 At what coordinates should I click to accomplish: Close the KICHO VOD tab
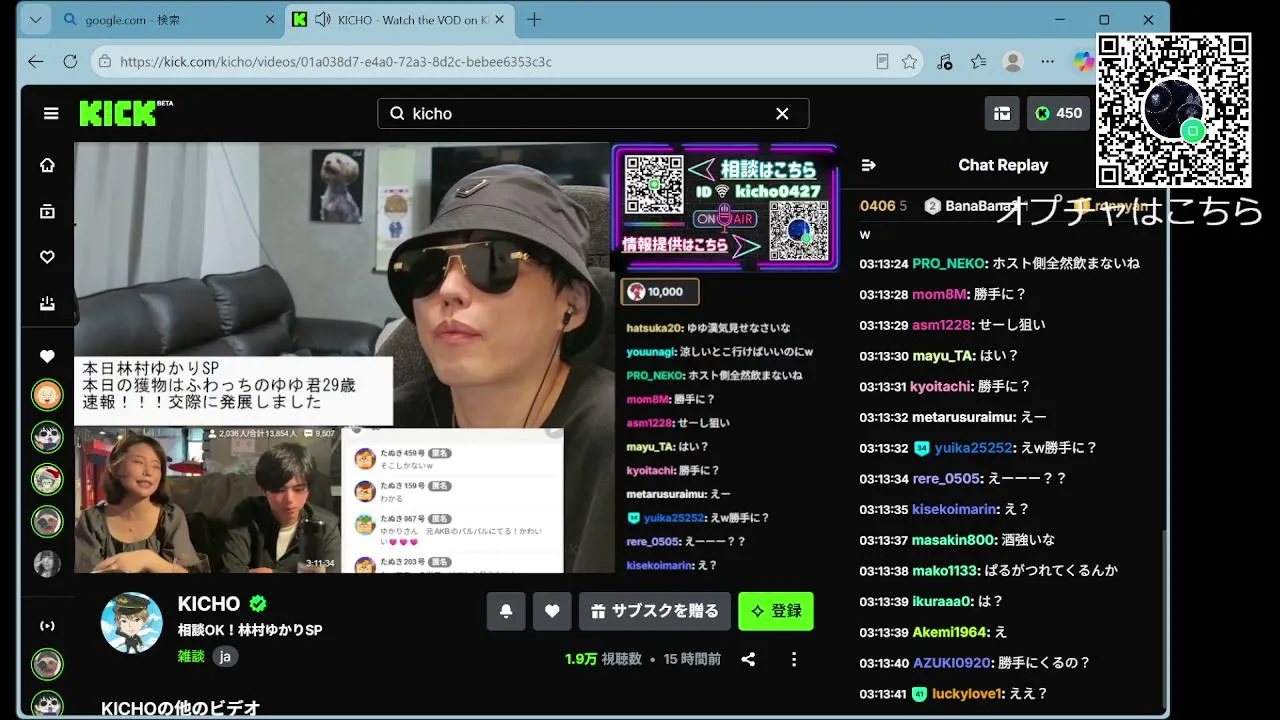pyautogui.click(x=502, y=20)
